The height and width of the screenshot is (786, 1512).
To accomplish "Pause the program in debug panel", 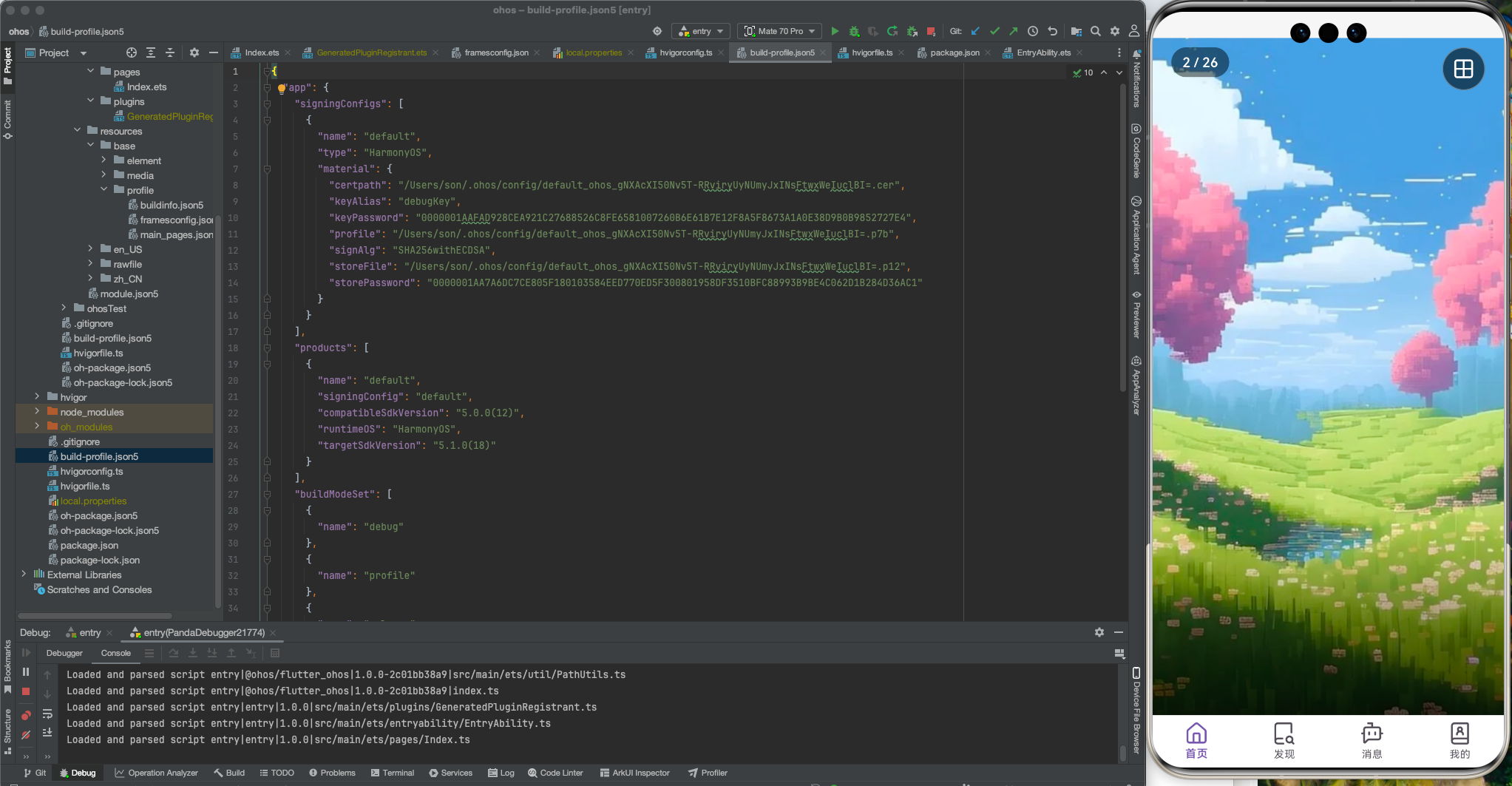I will (x=26, y=671).
